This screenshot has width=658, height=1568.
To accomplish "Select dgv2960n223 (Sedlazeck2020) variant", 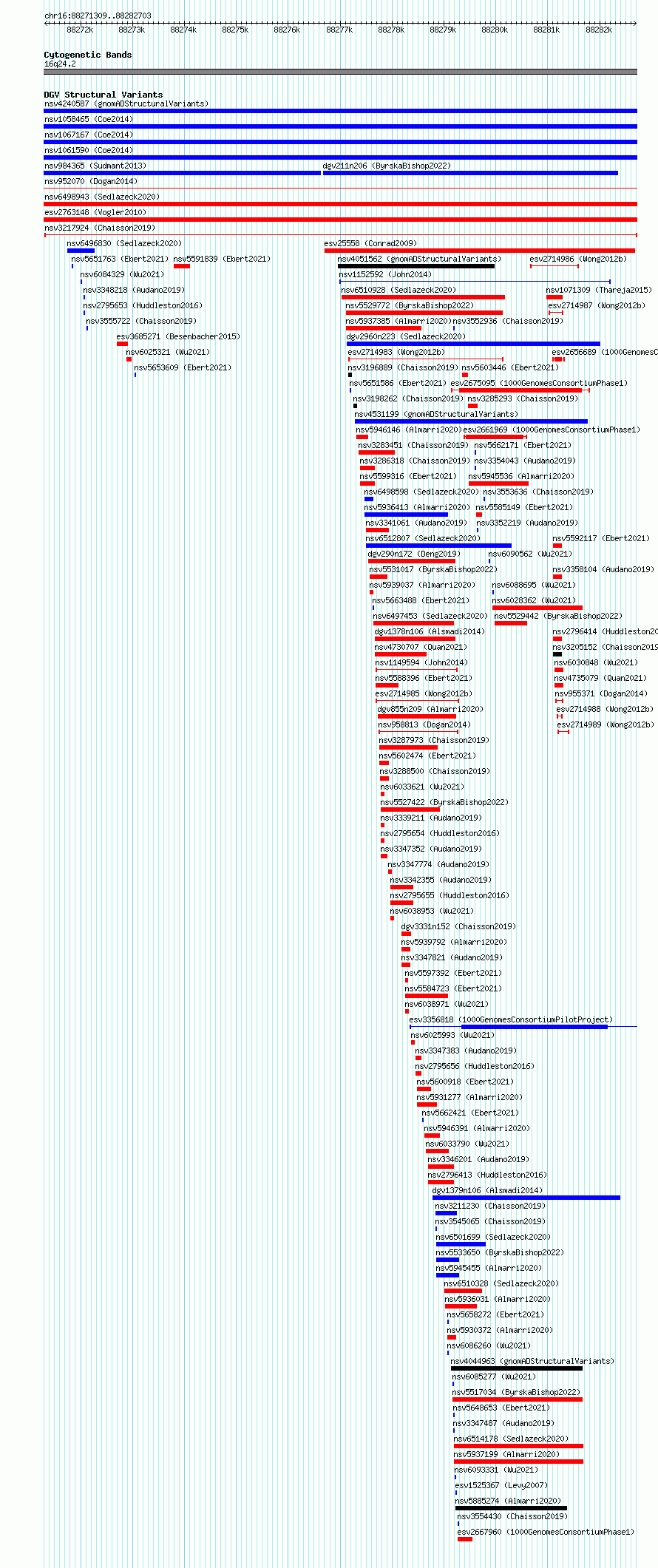I will pos(406,336).
